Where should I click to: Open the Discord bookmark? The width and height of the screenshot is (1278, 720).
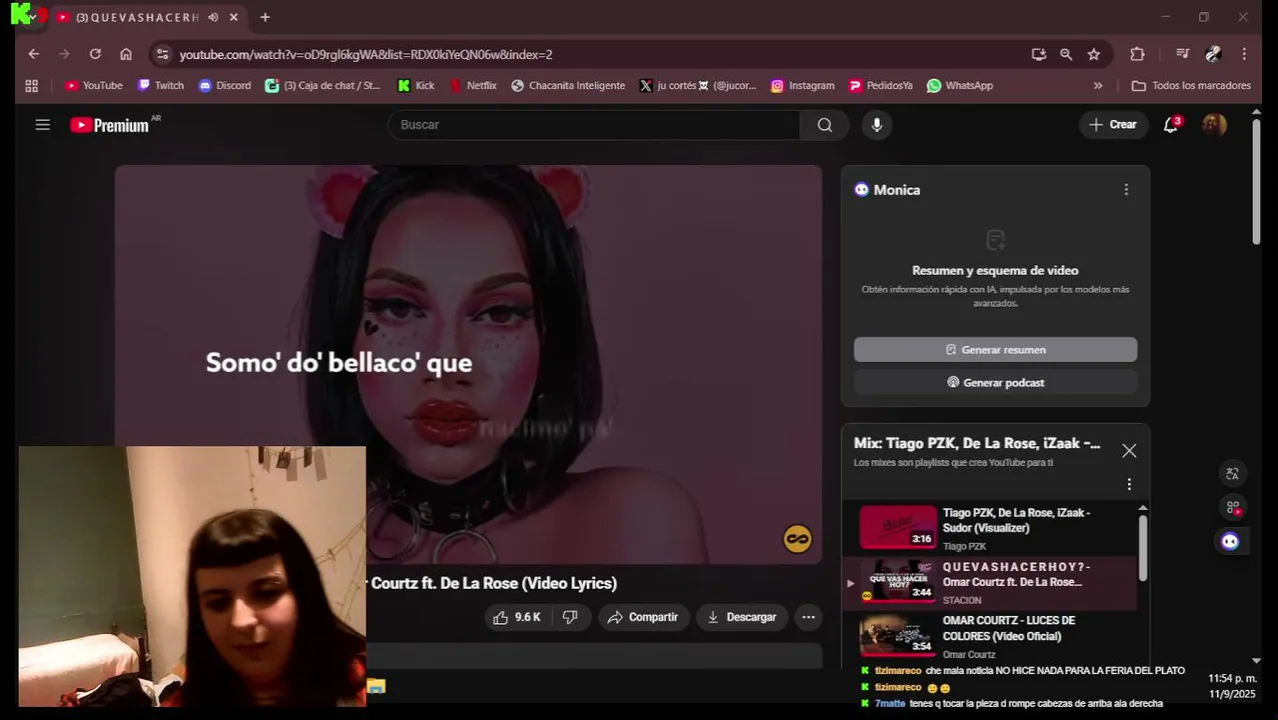coord(225,86)
